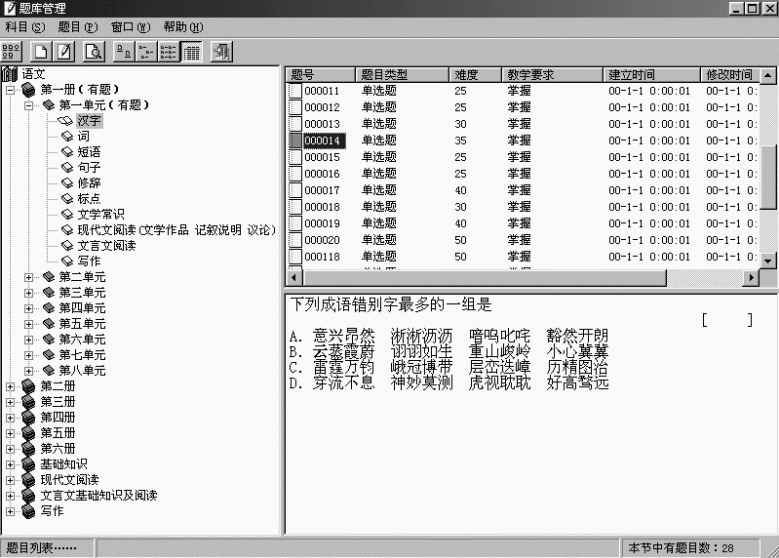Image resolution: width=779 pixels, height=558 pixels.
Task: Open the 帮助(H) menu
Action: (x=183, y=26)
